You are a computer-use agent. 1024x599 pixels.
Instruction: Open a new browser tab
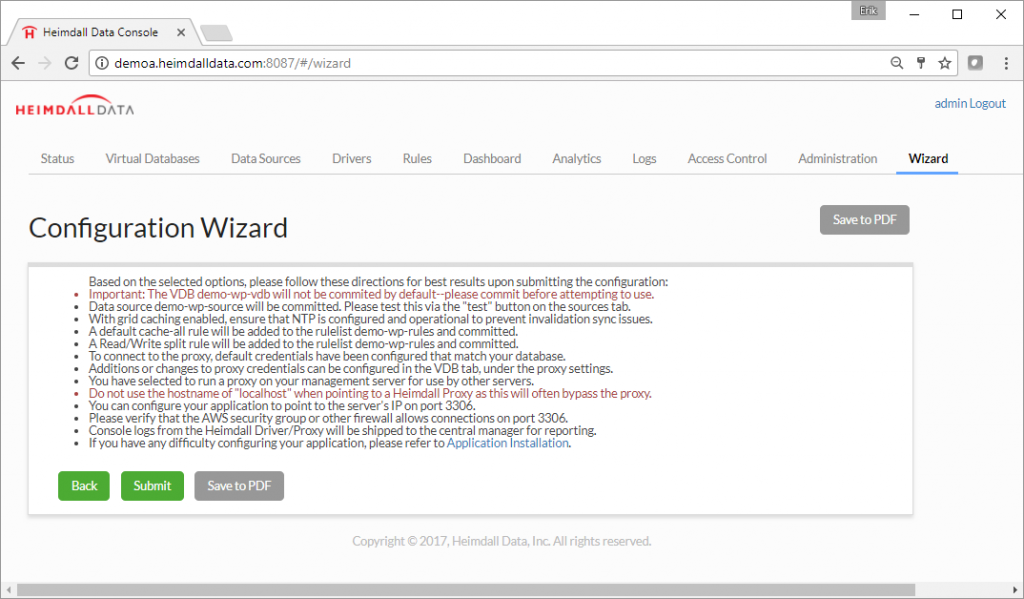pyautogui.click(x=216, y=33)
